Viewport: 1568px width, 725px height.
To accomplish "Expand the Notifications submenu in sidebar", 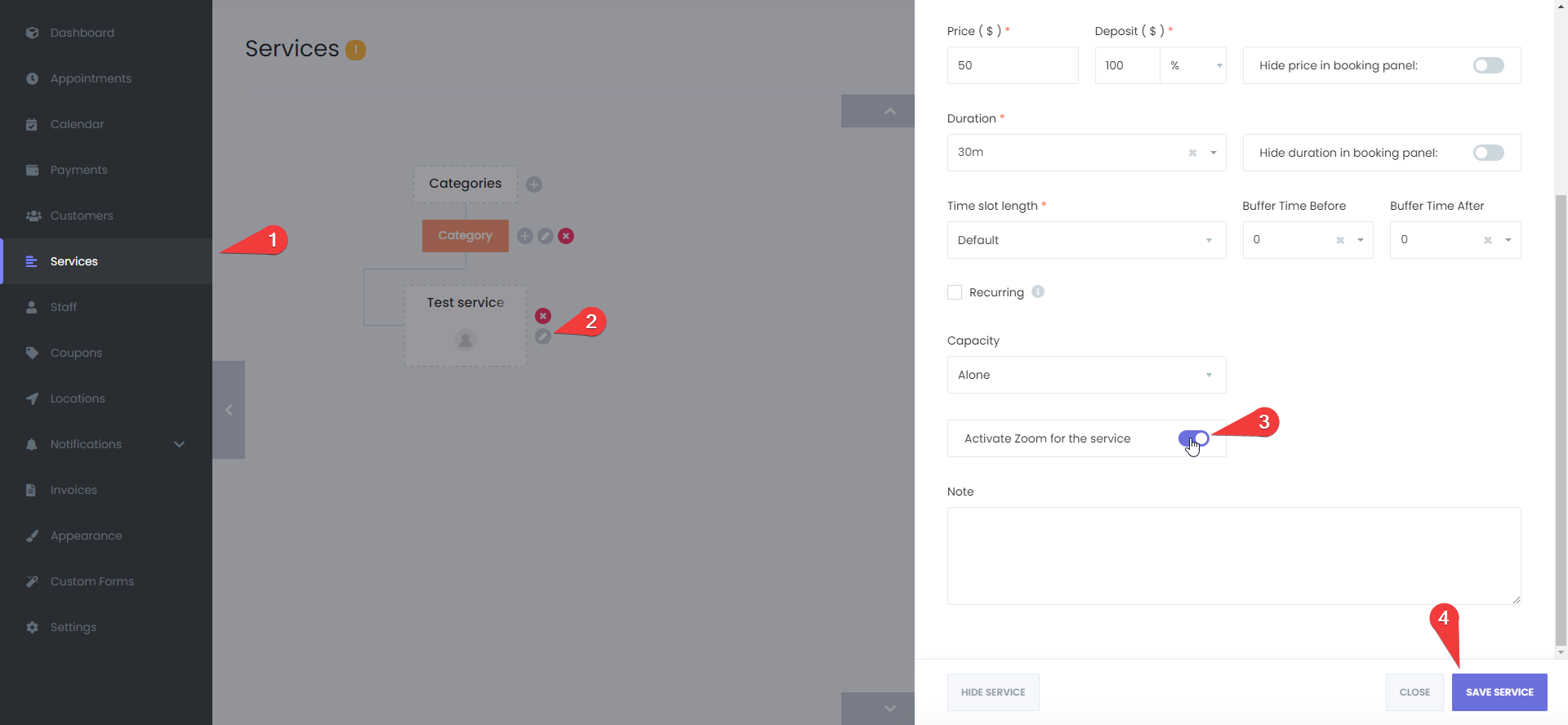I will pos(180,444).
